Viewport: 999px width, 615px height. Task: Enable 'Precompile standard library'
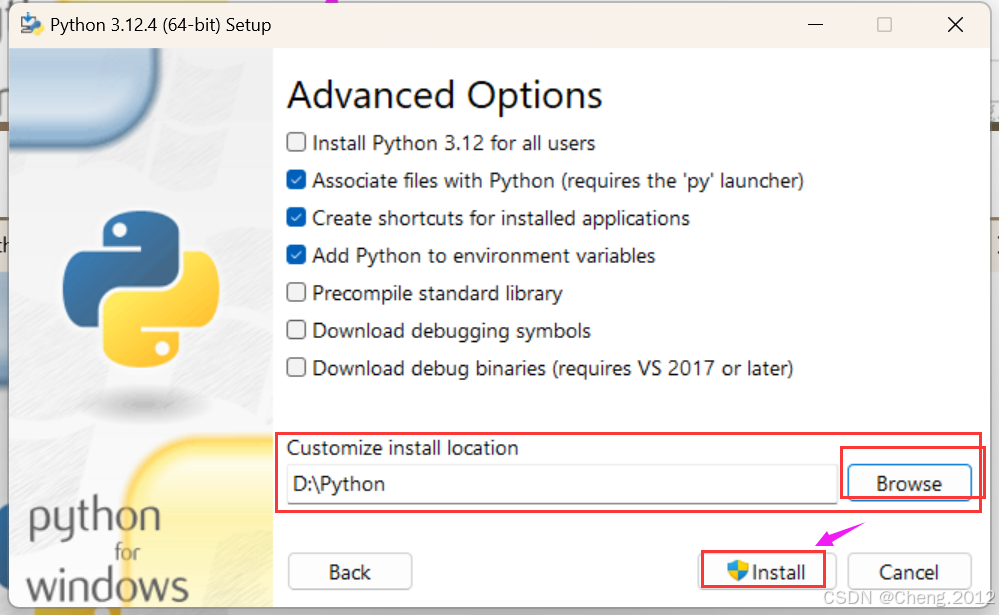(296, 293)
